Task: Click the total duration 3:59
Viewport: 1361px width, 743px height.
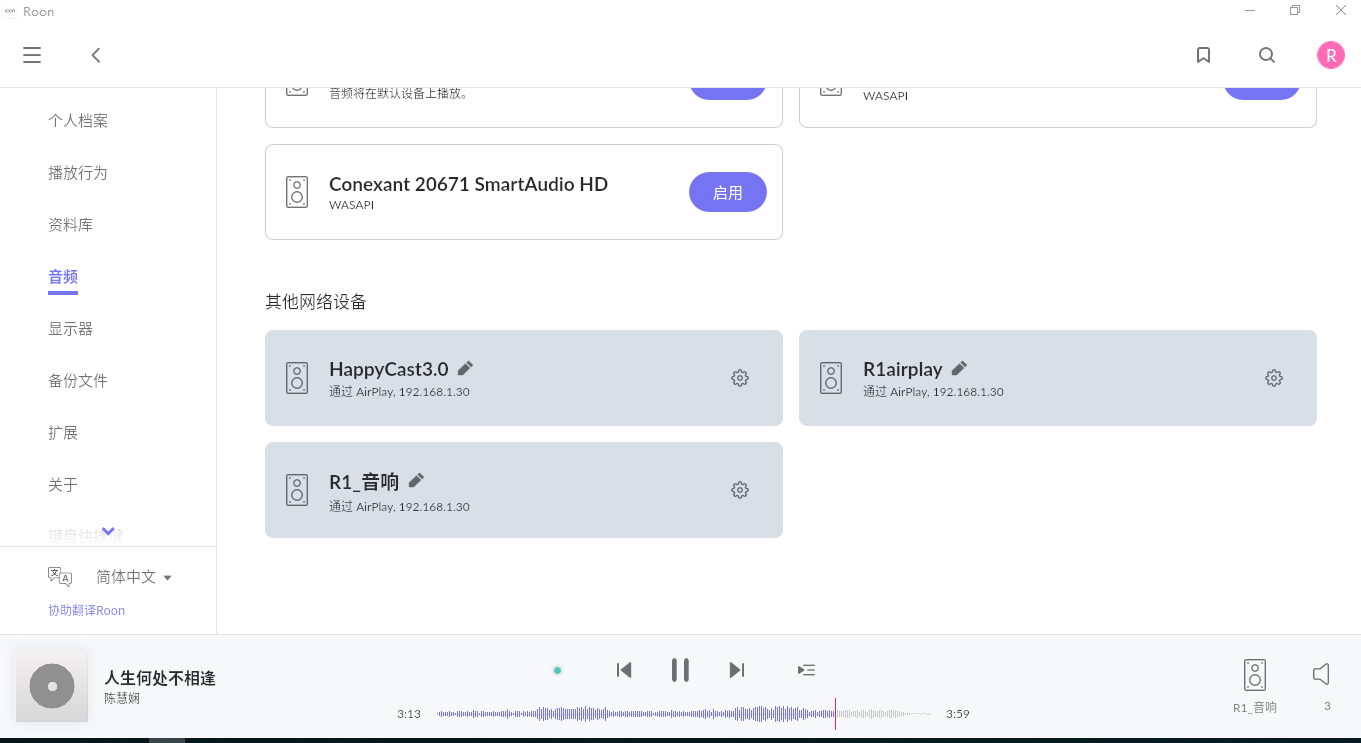Action: pos(958,714)
